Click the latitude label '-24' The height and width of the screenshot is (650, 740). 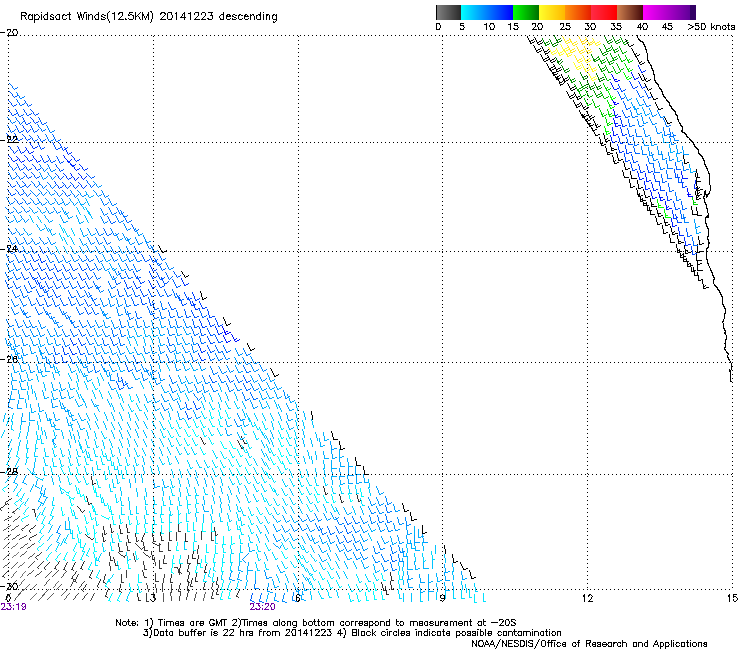click(9, 248)
